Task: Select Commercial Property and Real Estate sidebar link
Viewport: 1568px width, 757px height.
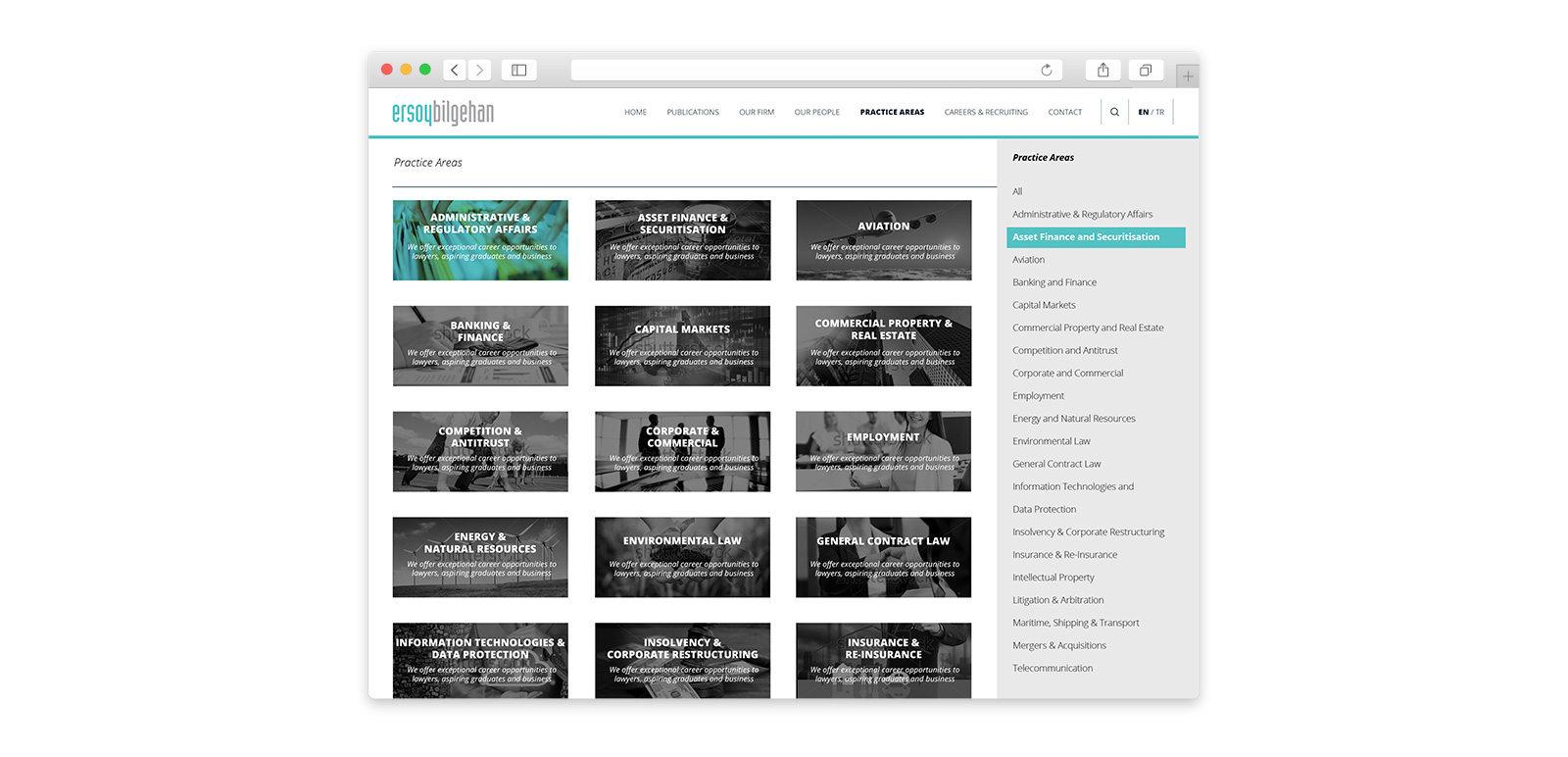Action: pyautogui.click(x=1088, y=328)
